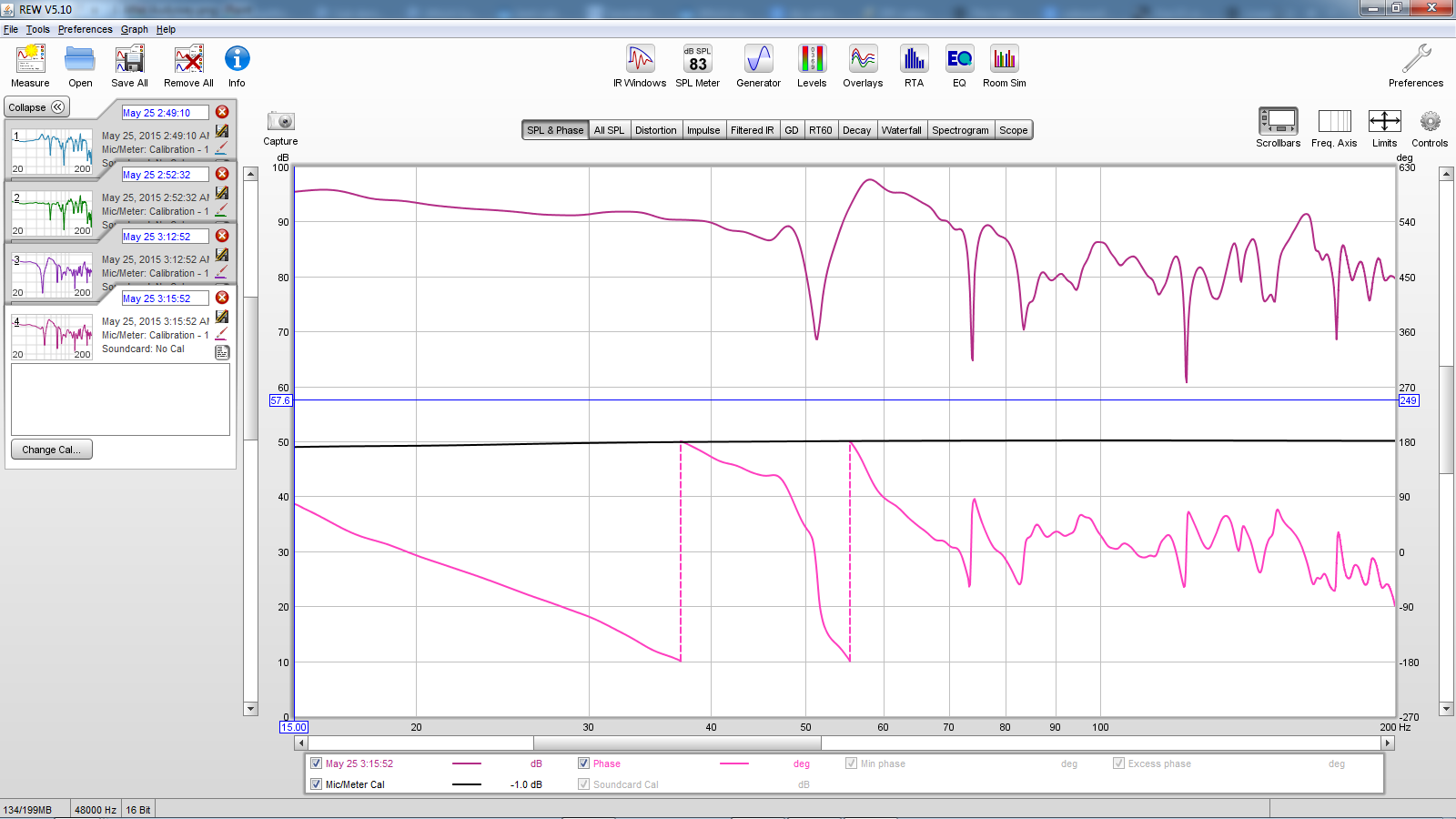Image resolution: width=1456 pixels, height=819 pixels.
Task: Switch to the Impulse tab
Action: tap(703, 130)
